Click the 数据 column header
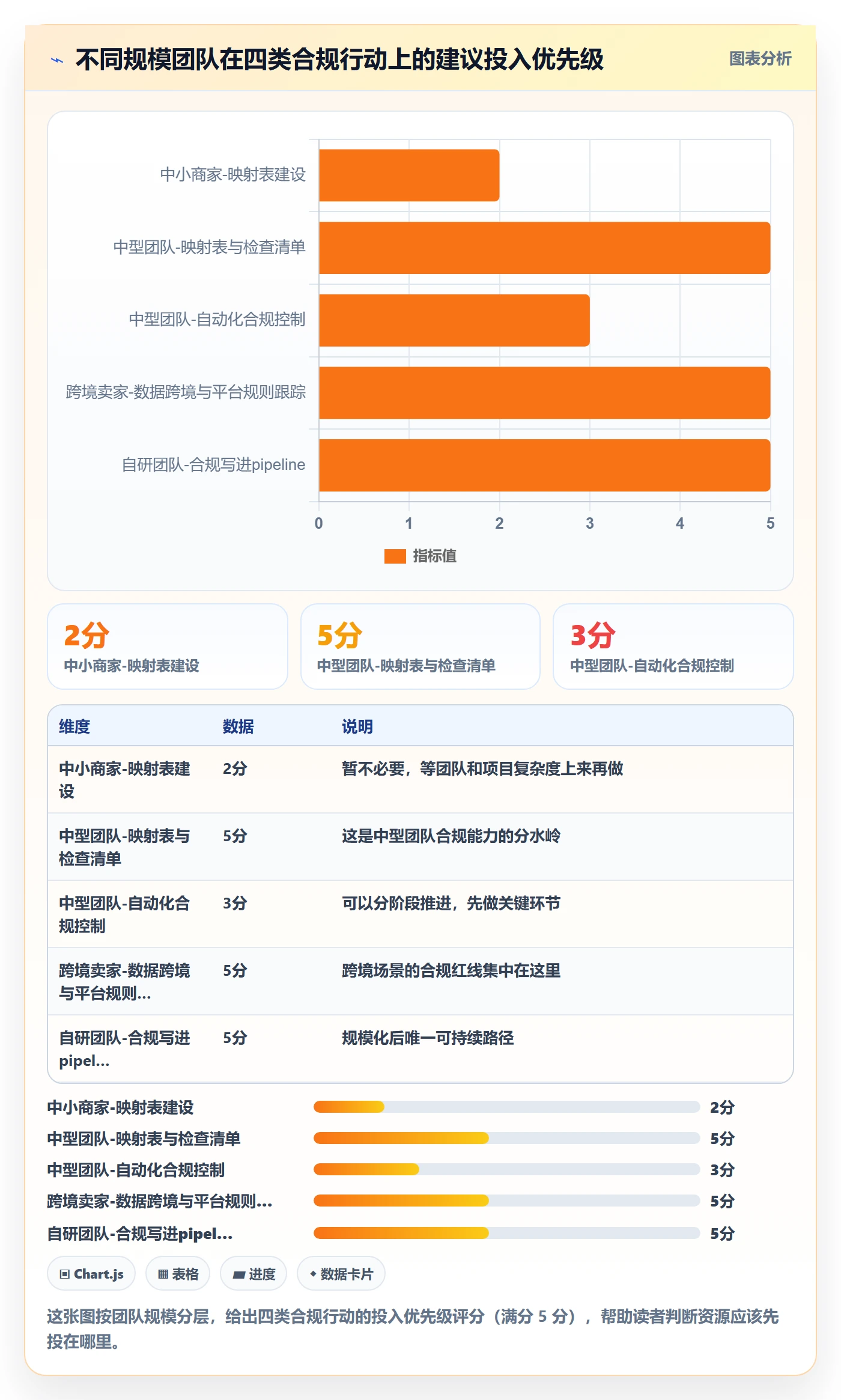This screenshot has width=841, height=1400. 238,726
